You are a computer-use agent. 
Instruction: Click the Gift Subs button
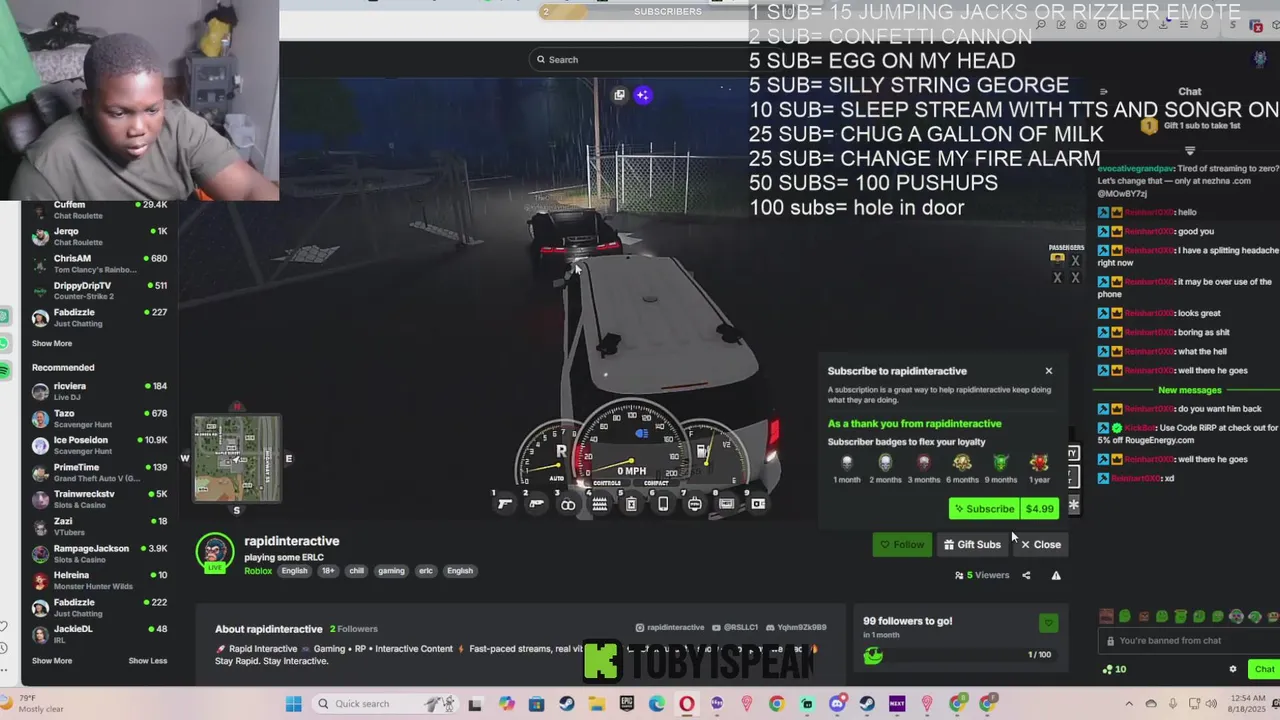pos(971,545)
